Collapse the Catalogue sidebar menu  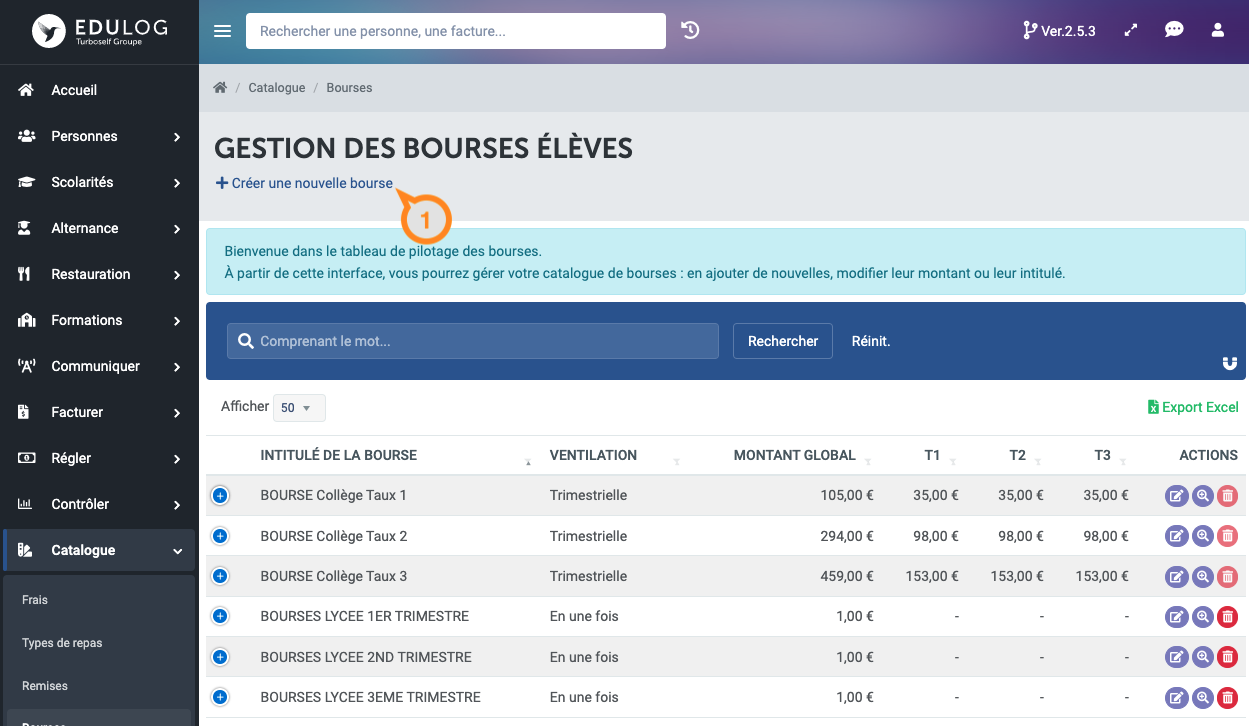click(x=99, y=550)
